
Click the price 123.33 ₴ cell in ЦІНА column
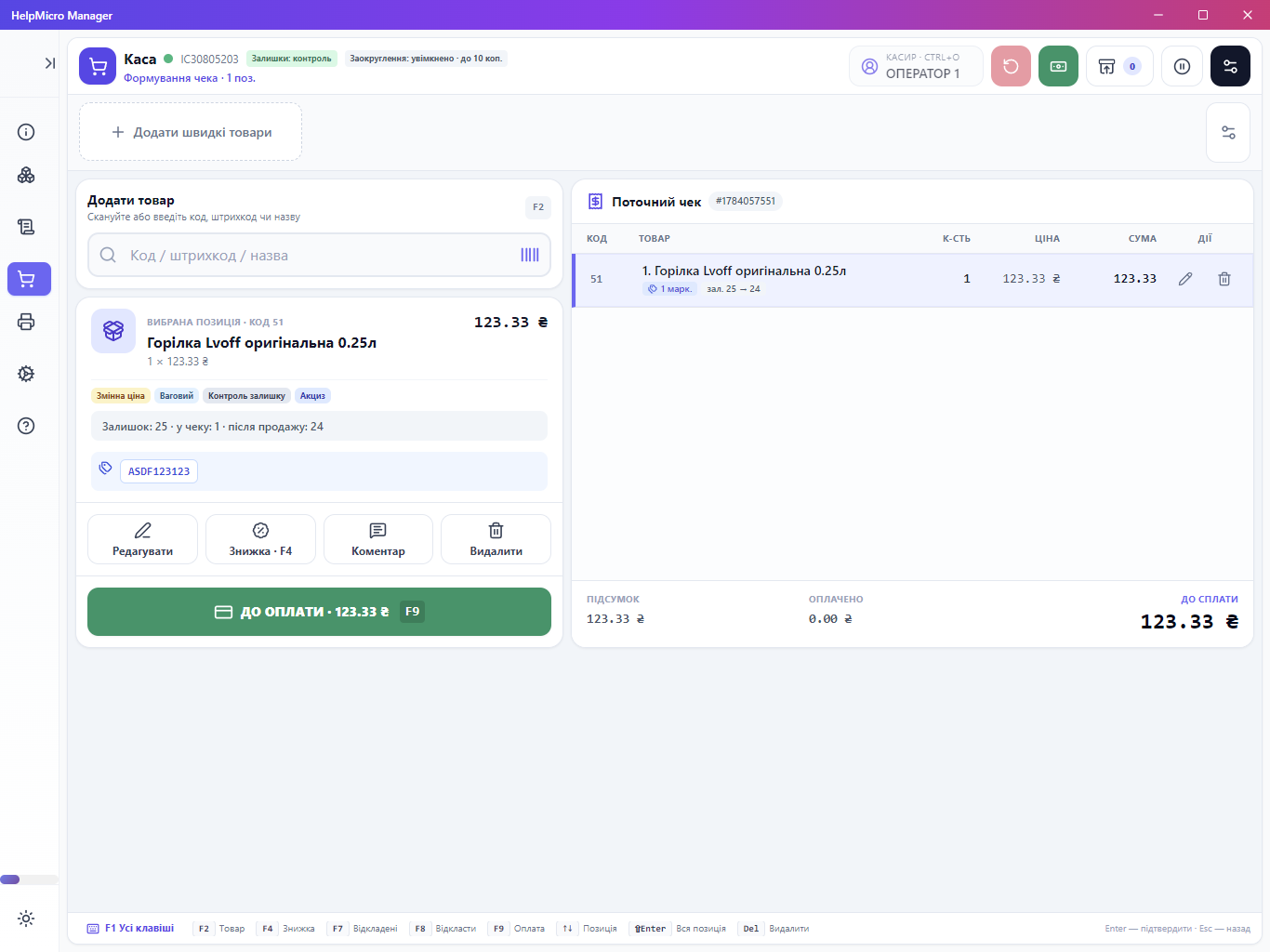(x=1031, y=279)
